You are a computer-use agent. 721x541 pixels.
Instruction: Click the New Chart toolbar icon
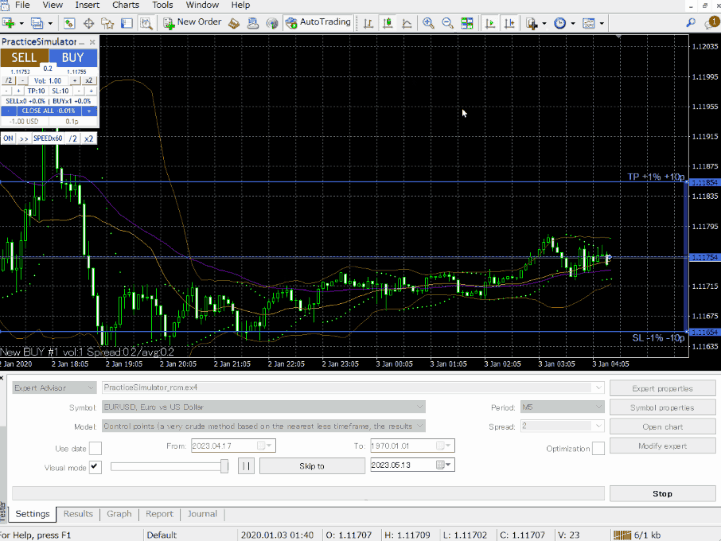click(8, 23)
